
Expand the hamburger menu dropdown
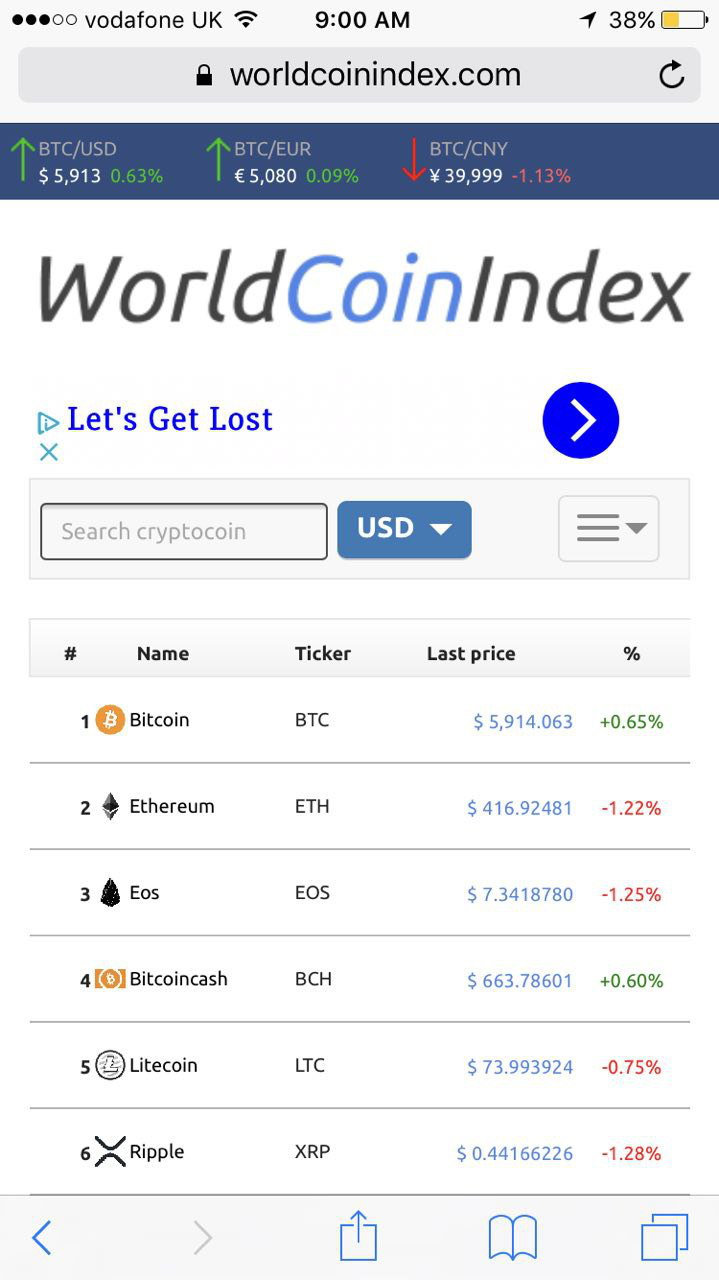tap(608, 528)
